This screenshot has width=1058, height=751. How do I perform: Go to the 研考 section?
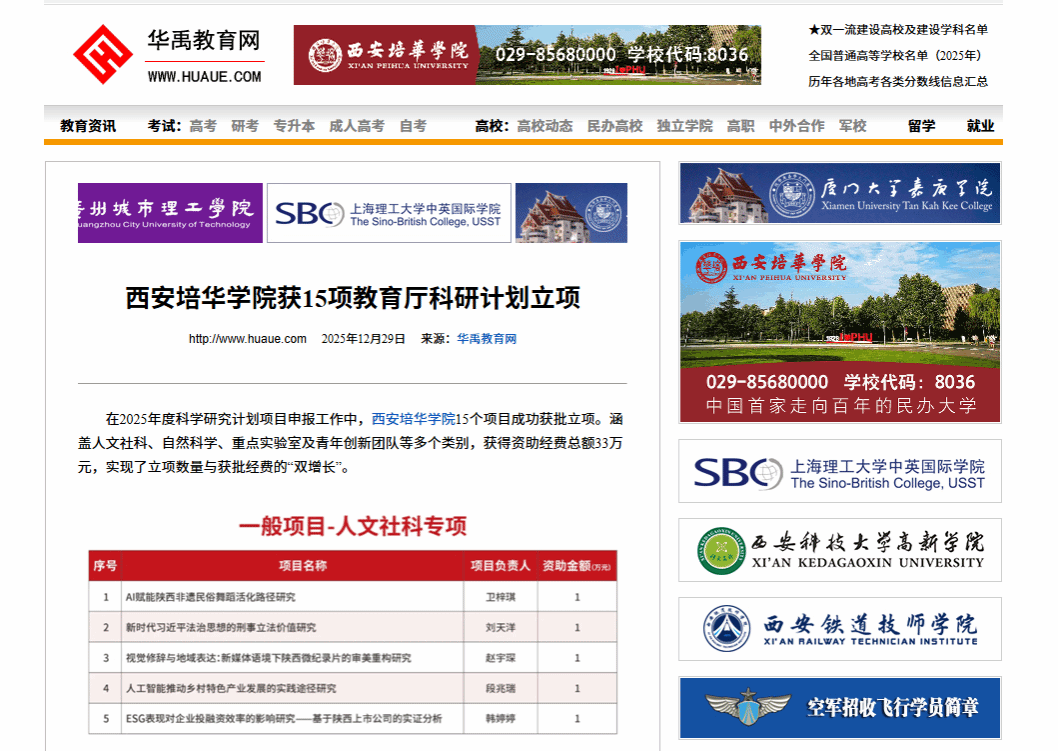pos(245,126)
